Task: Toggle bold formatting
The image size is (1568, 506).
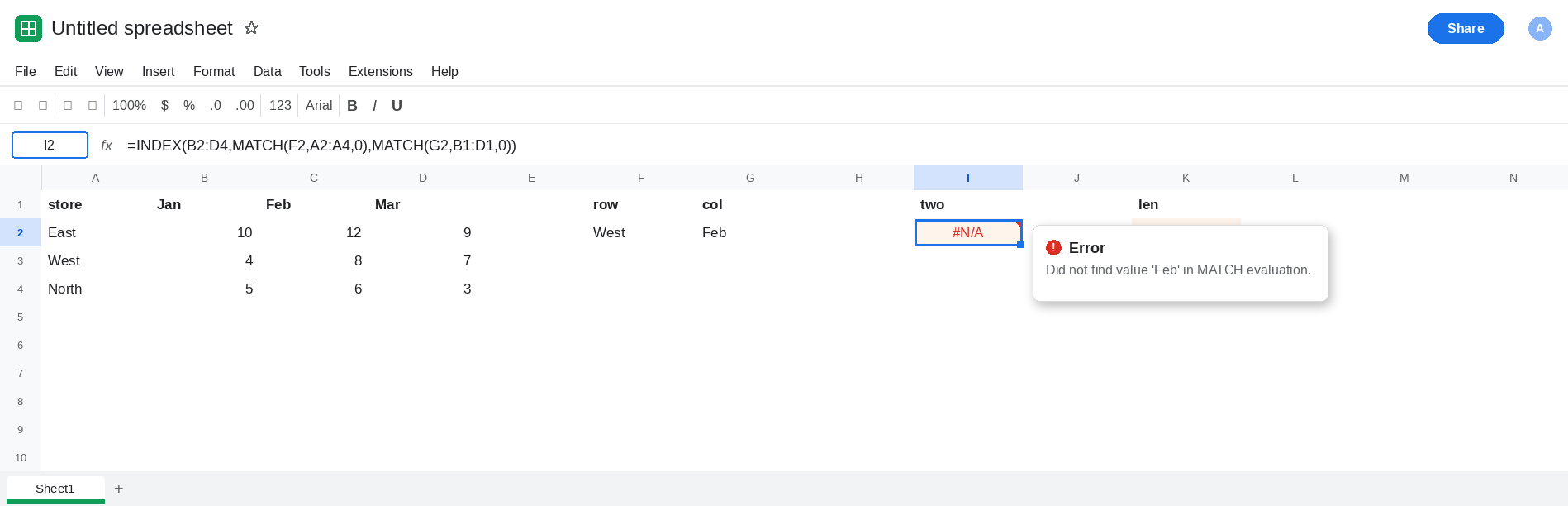Action: (352, 105)
